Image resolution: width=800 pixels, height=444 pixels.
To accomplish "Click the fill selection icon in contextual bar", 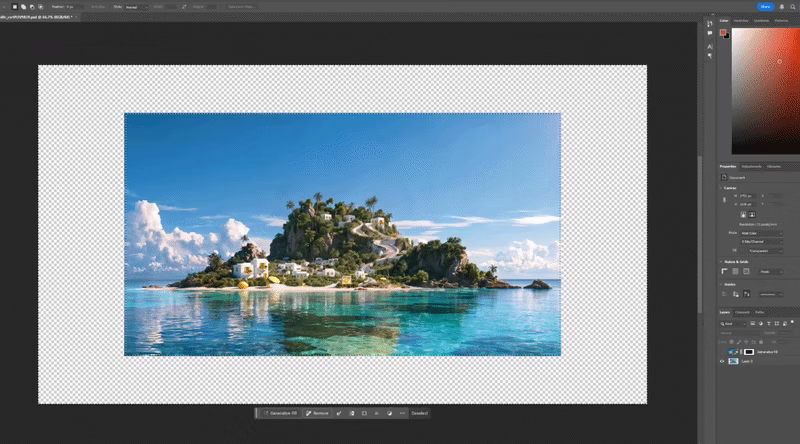I will coord(377,413).
